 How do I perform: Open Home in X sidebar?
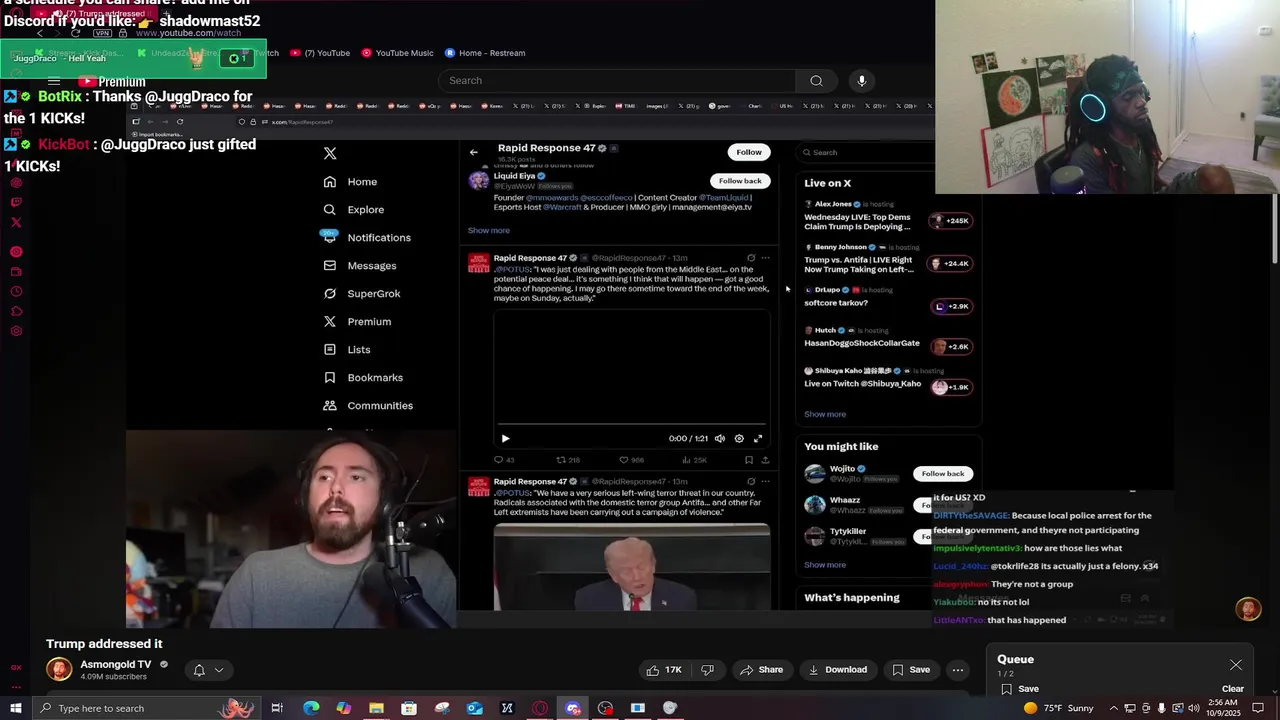[x=350, y=182]
